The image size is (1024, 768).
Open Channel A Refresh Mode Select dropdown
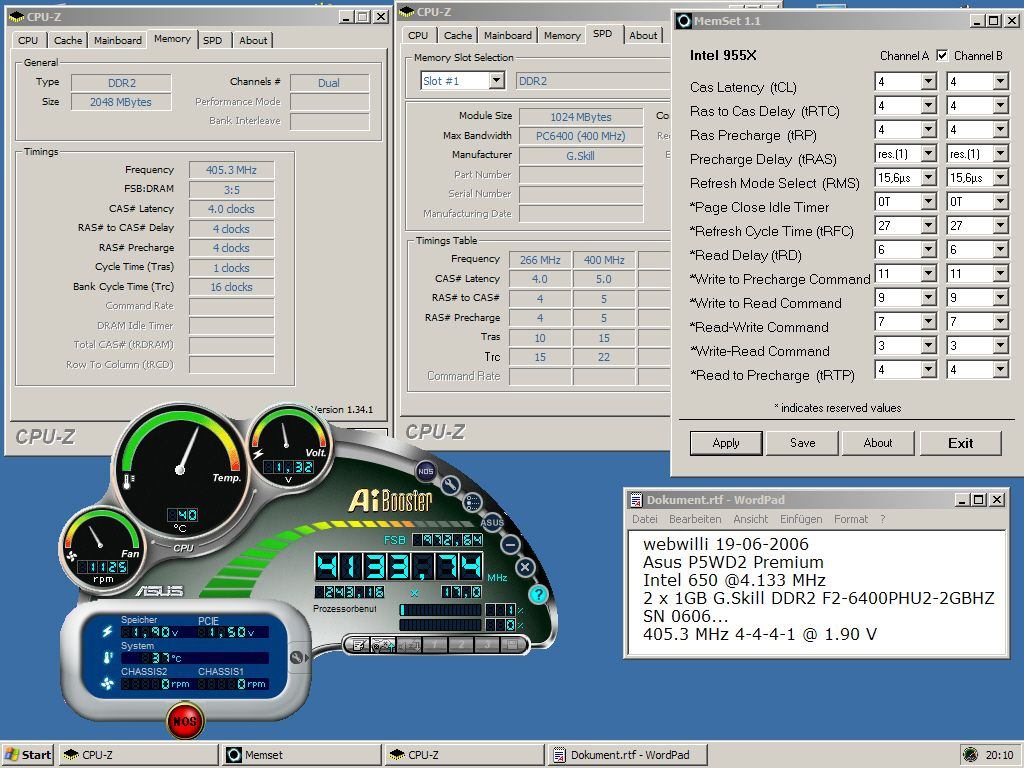[x=929, y=178]
